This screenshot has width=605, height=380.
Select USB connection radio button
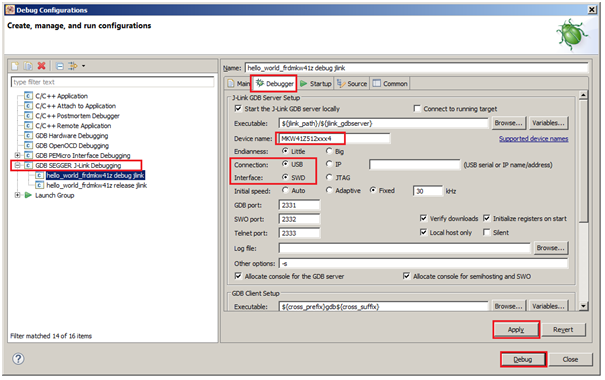point(285,164)
